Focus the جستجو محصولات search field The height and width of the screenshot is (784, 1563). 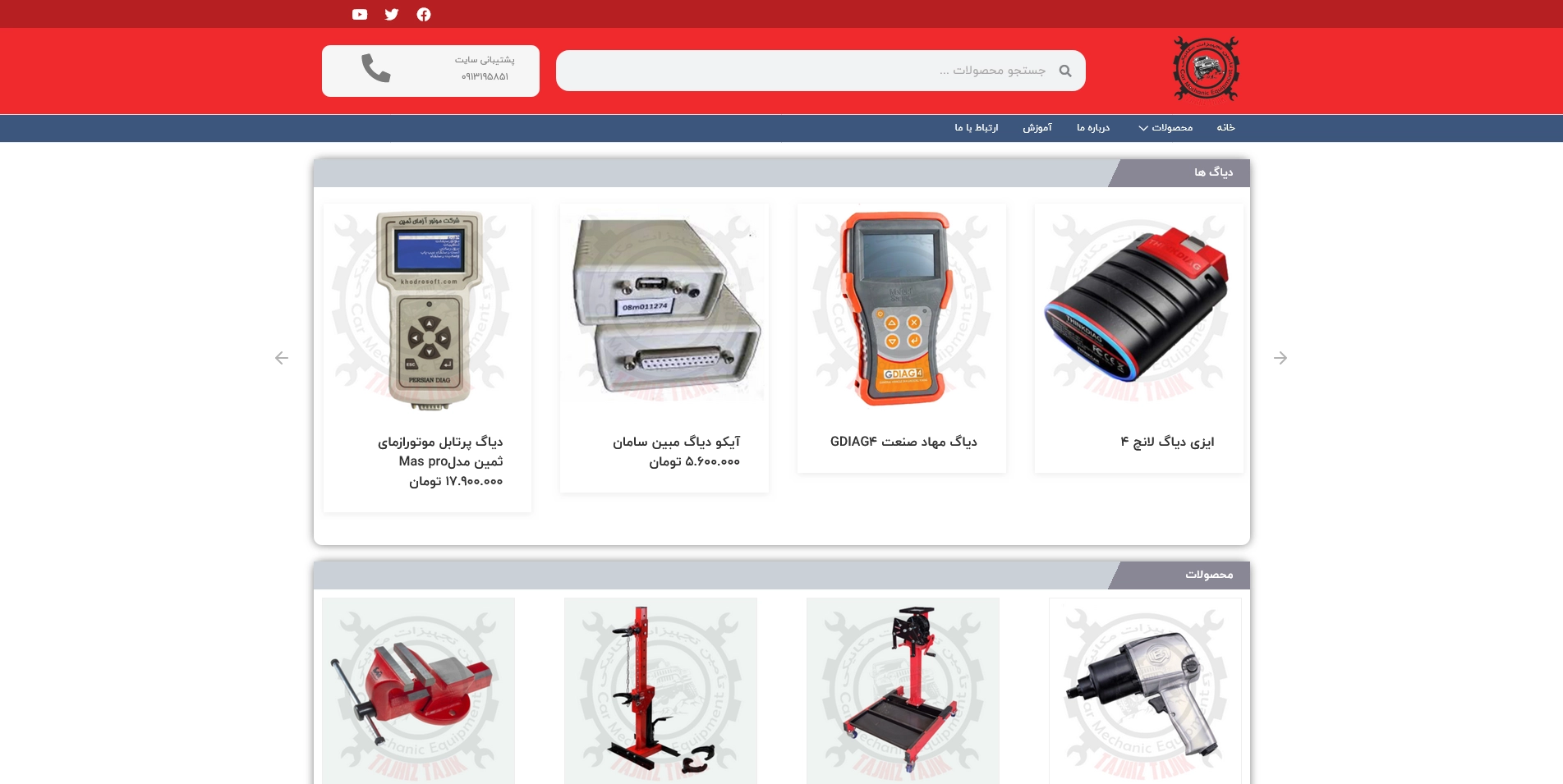tap(821, 71)
